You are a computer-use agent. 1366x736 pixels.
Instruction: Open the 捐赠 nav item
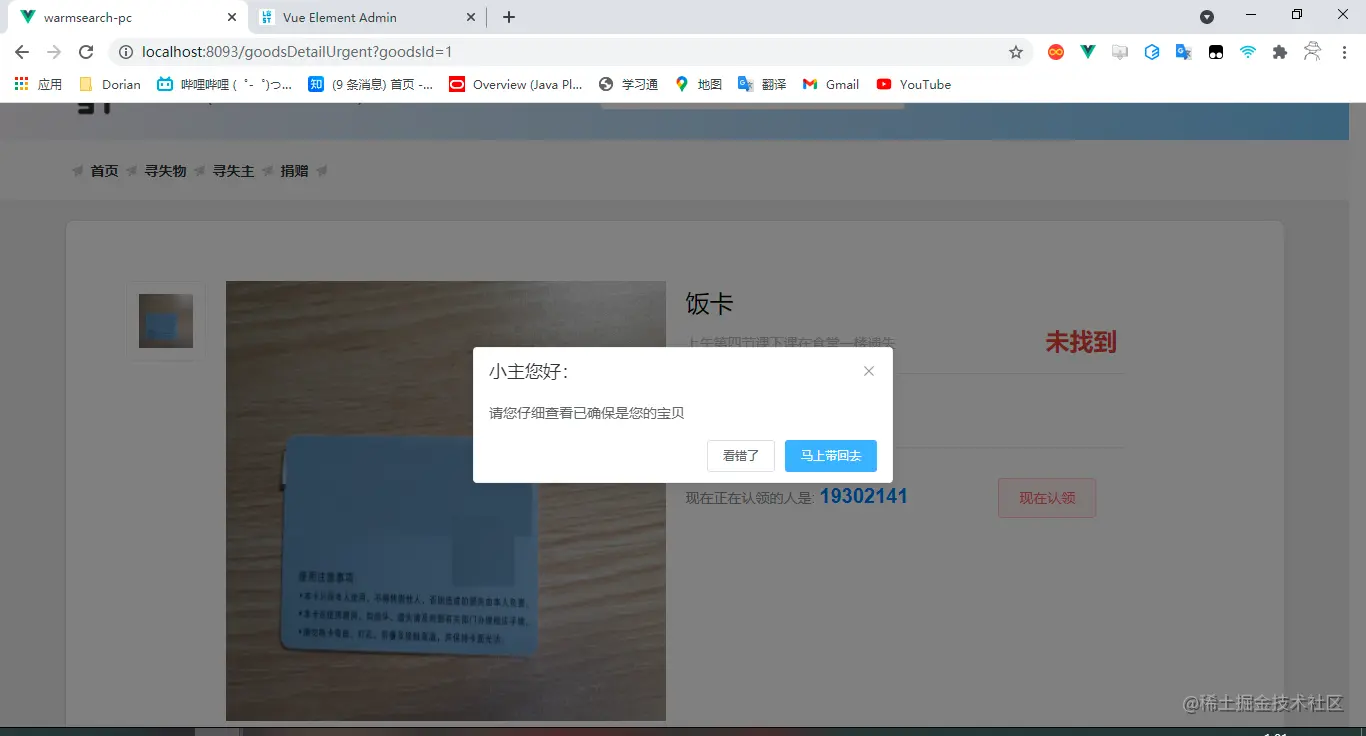pos(294,171)
